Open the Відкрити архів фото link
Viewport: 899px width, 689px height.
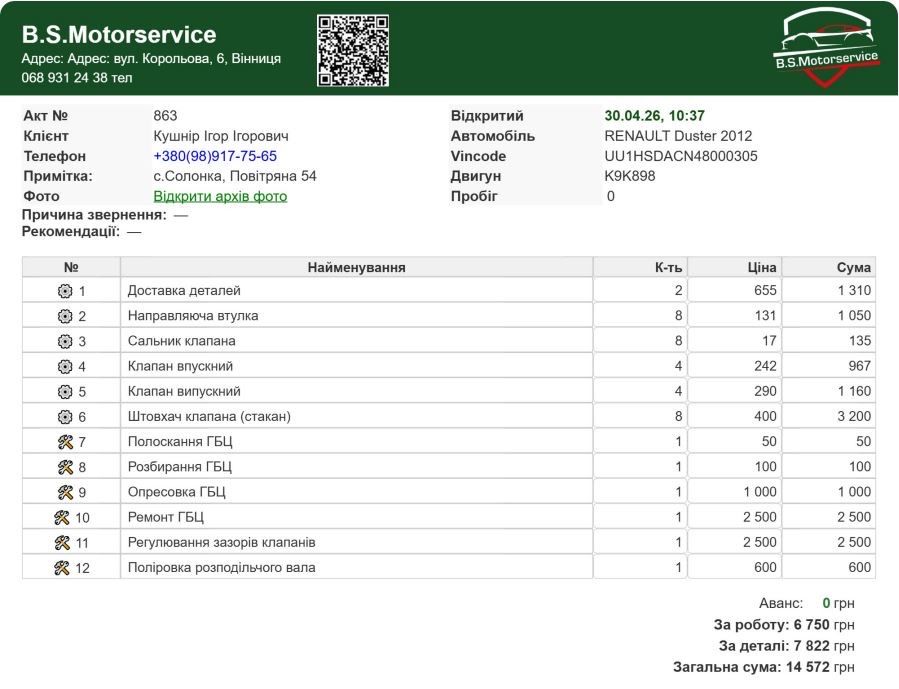coord(220,197)
